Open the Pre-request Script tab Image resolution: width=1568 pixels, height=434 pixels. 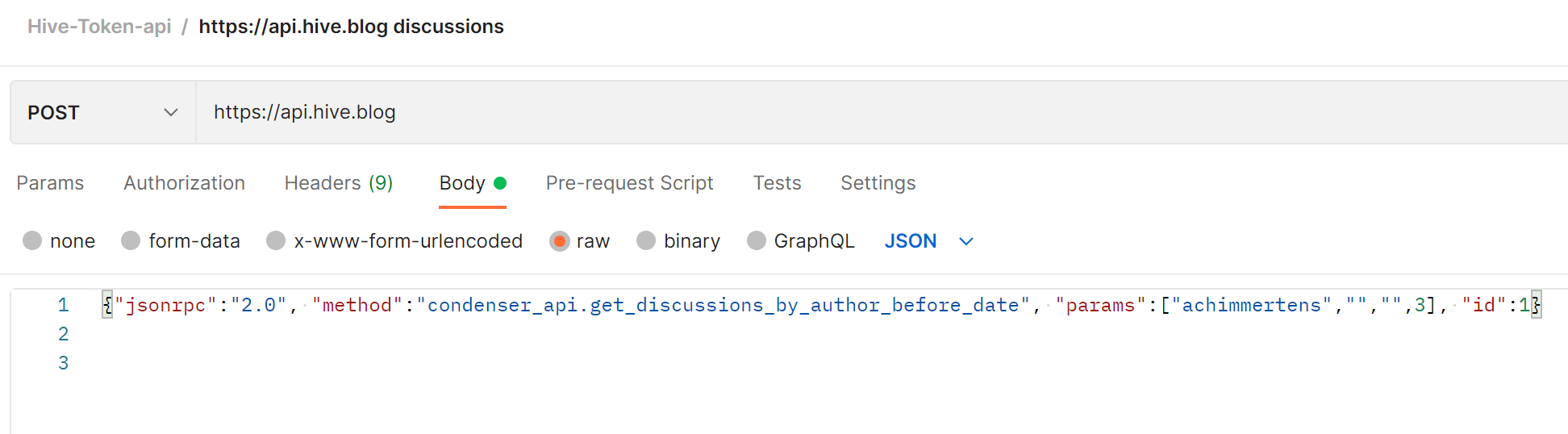pos(629,183)
